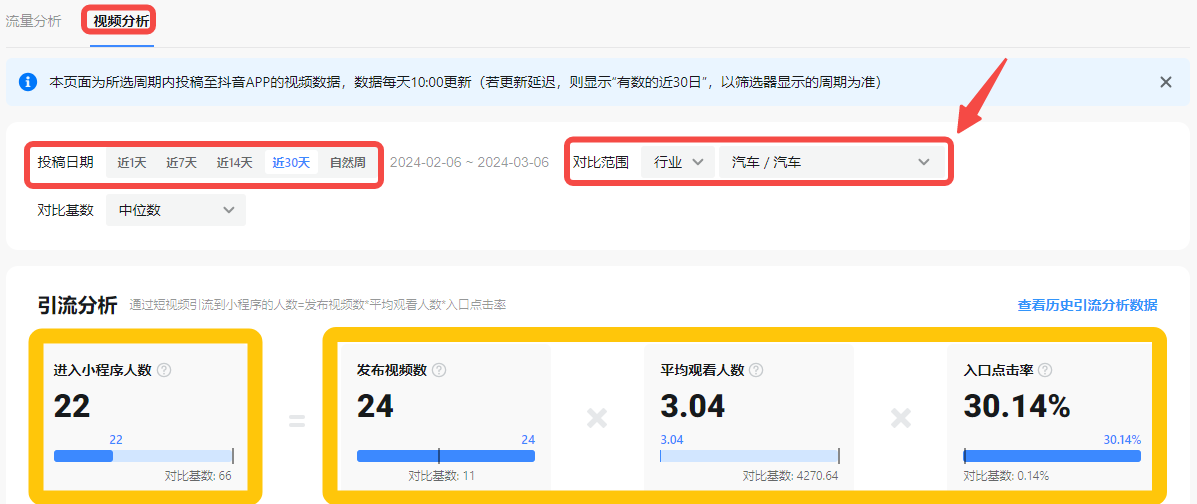
Task: Click help icon beside 平均观看人数
Action: click(756, 370)
